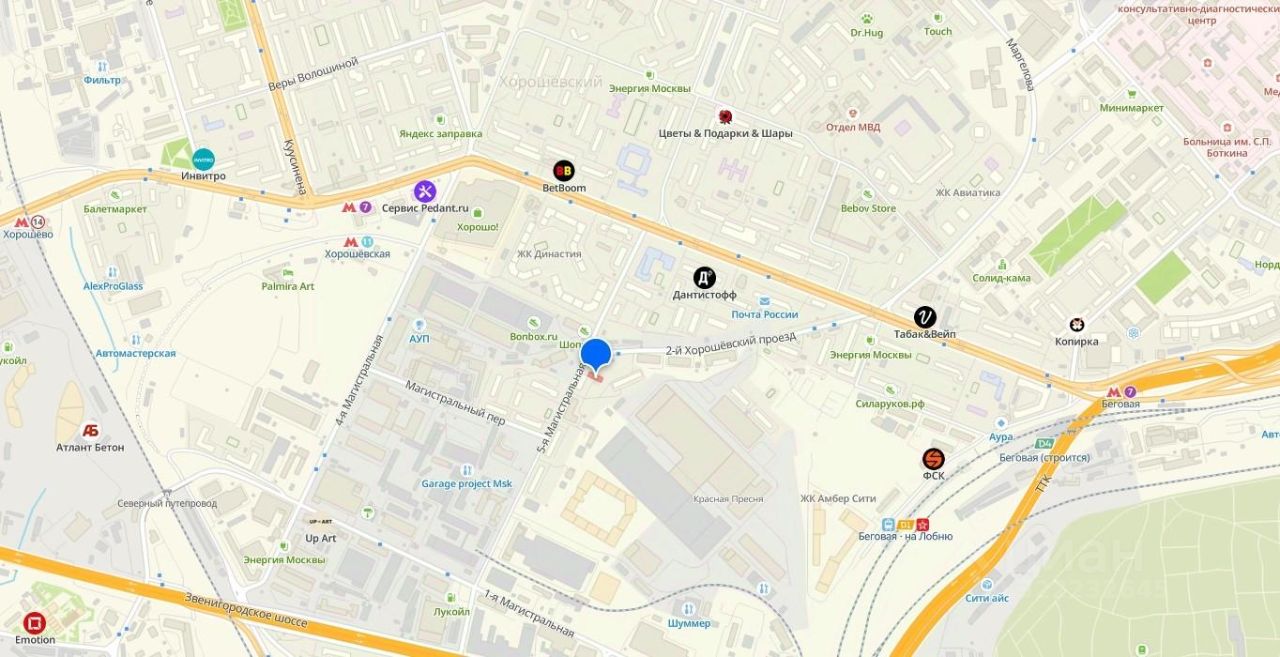The height and width of the screenshot is (657, 1280).
Task: Click the Цветы & Подарки & Шары icon
Action: tap(725, 117)
